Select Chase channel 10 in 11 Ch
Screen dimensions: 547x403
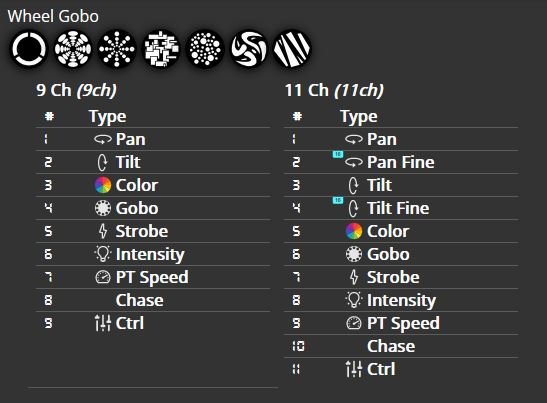[401, 346]
